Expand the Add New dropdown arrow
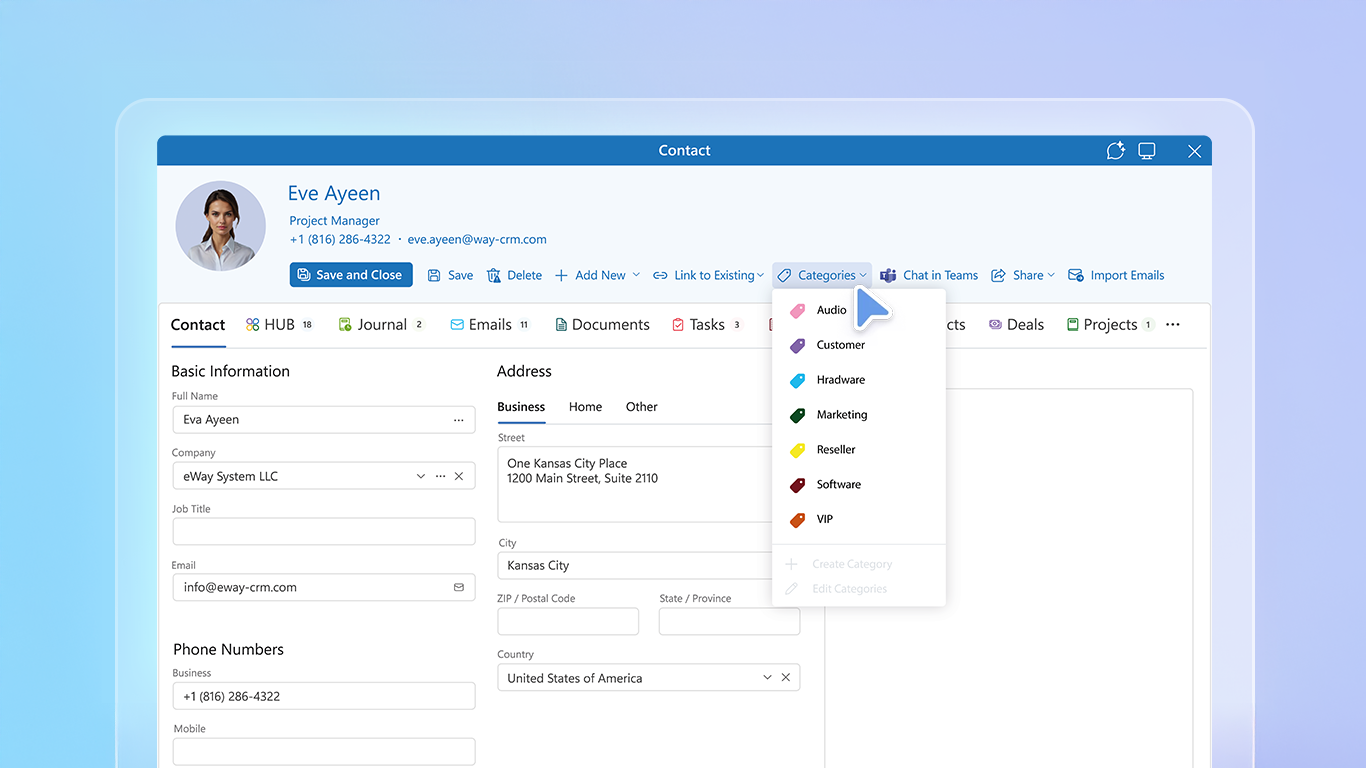Screen dimensions: 1366x768 (636, 275)
